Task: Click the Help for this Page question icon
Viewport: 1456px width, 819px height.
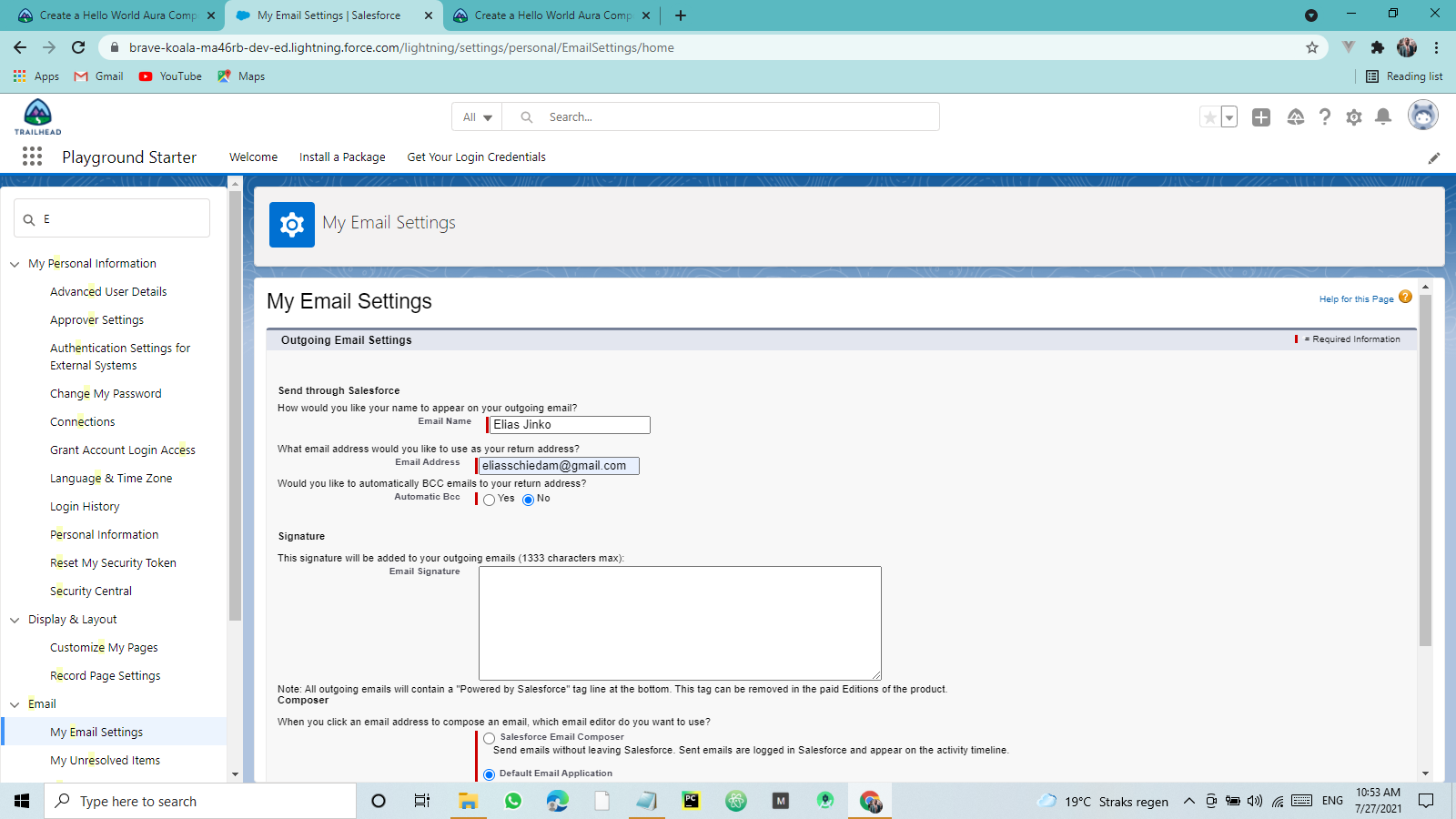Action: pos(1405,297)
